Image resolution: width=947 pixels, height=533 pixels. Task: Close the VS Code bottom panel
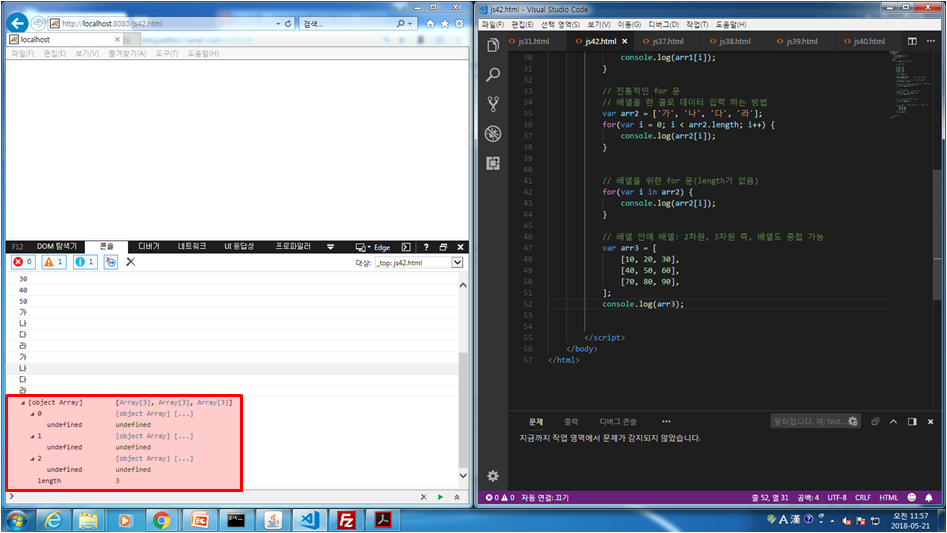click(931, 421)
